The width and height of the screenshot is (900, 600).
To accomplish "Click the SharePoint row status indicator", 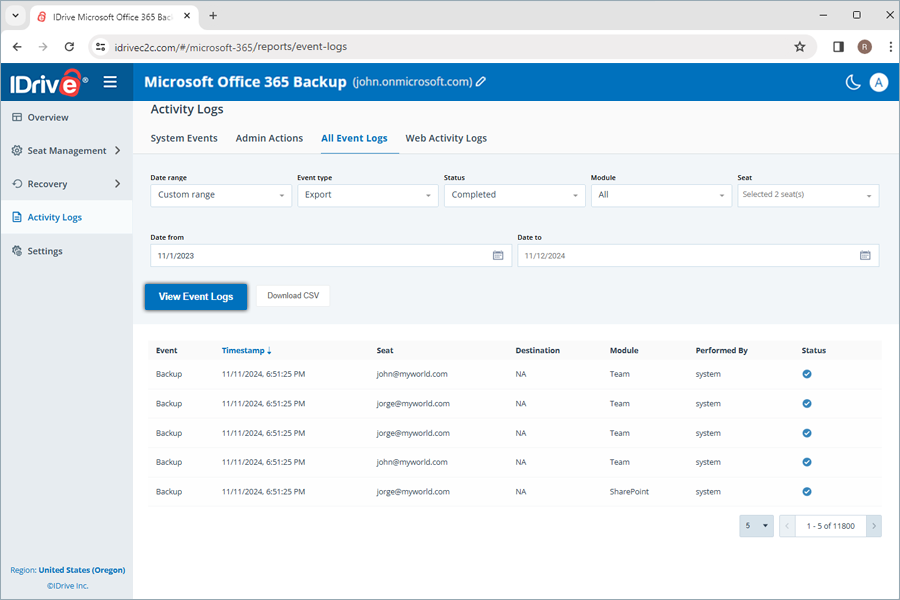I will (807, 491).
